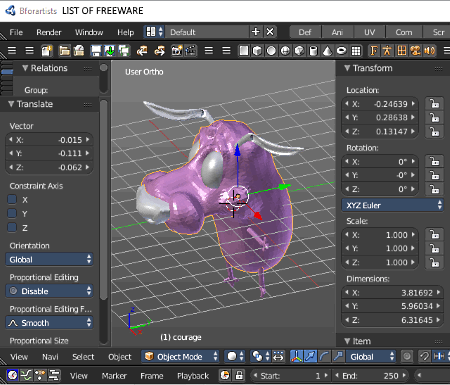The width and height of the screenshot is (450, 385).
Task: Click the Vector X value field
Action: (x=49, y=140)
